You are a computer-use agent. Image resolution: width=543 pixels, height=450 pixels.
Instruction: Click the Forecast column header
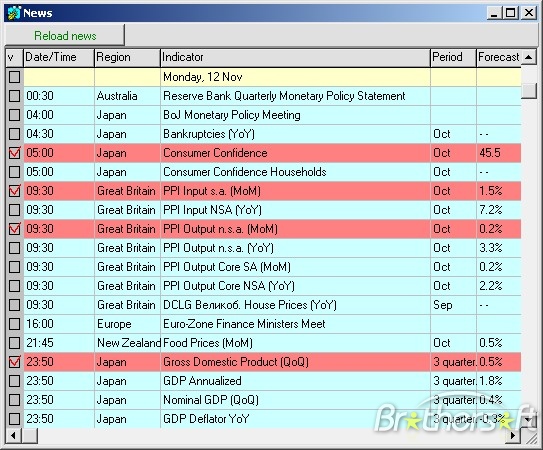coord(499,57)
